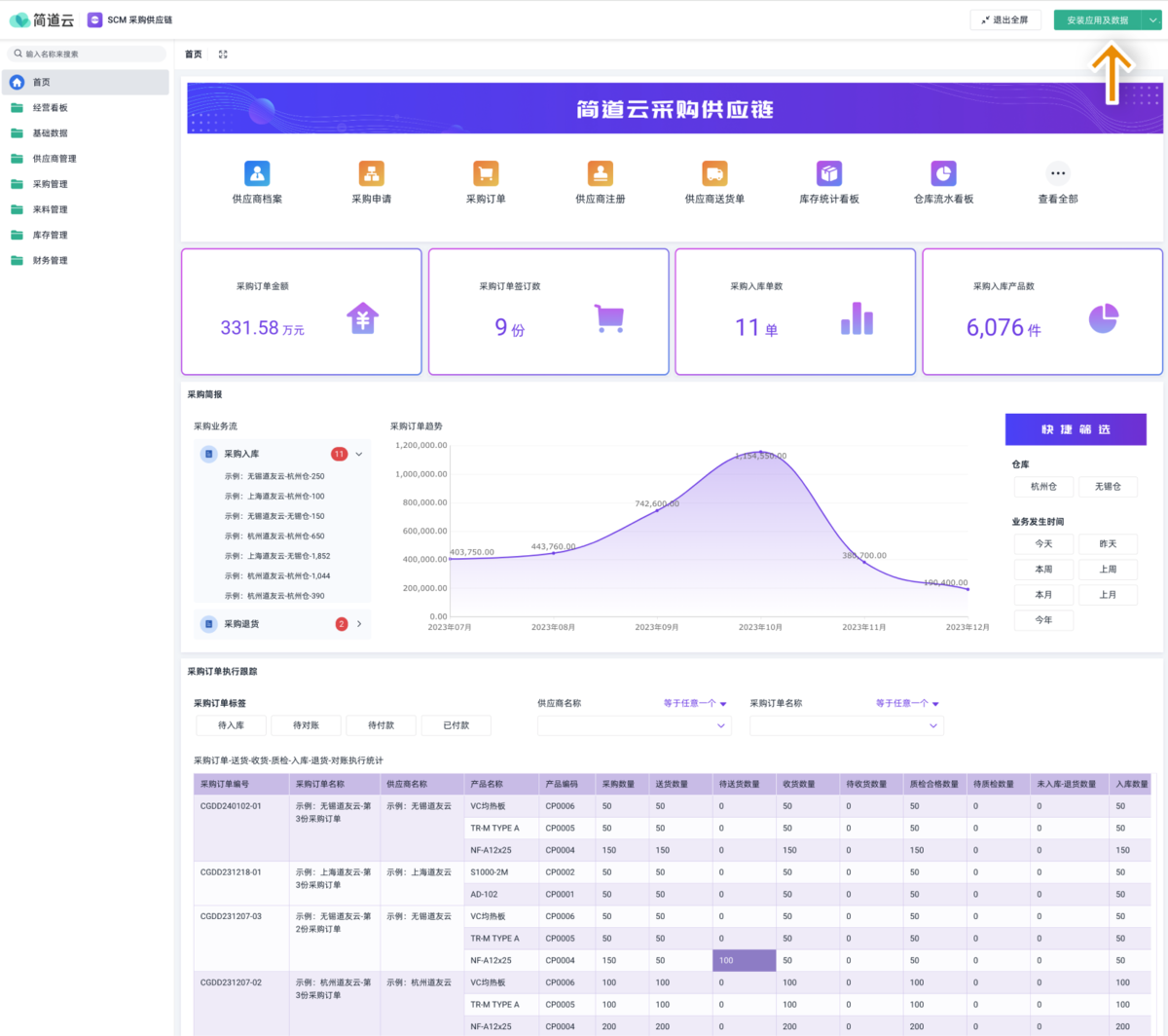Screen dimensions: 1168x1036
Task: Click the sidebar name search field
Action: pos(88,55)
